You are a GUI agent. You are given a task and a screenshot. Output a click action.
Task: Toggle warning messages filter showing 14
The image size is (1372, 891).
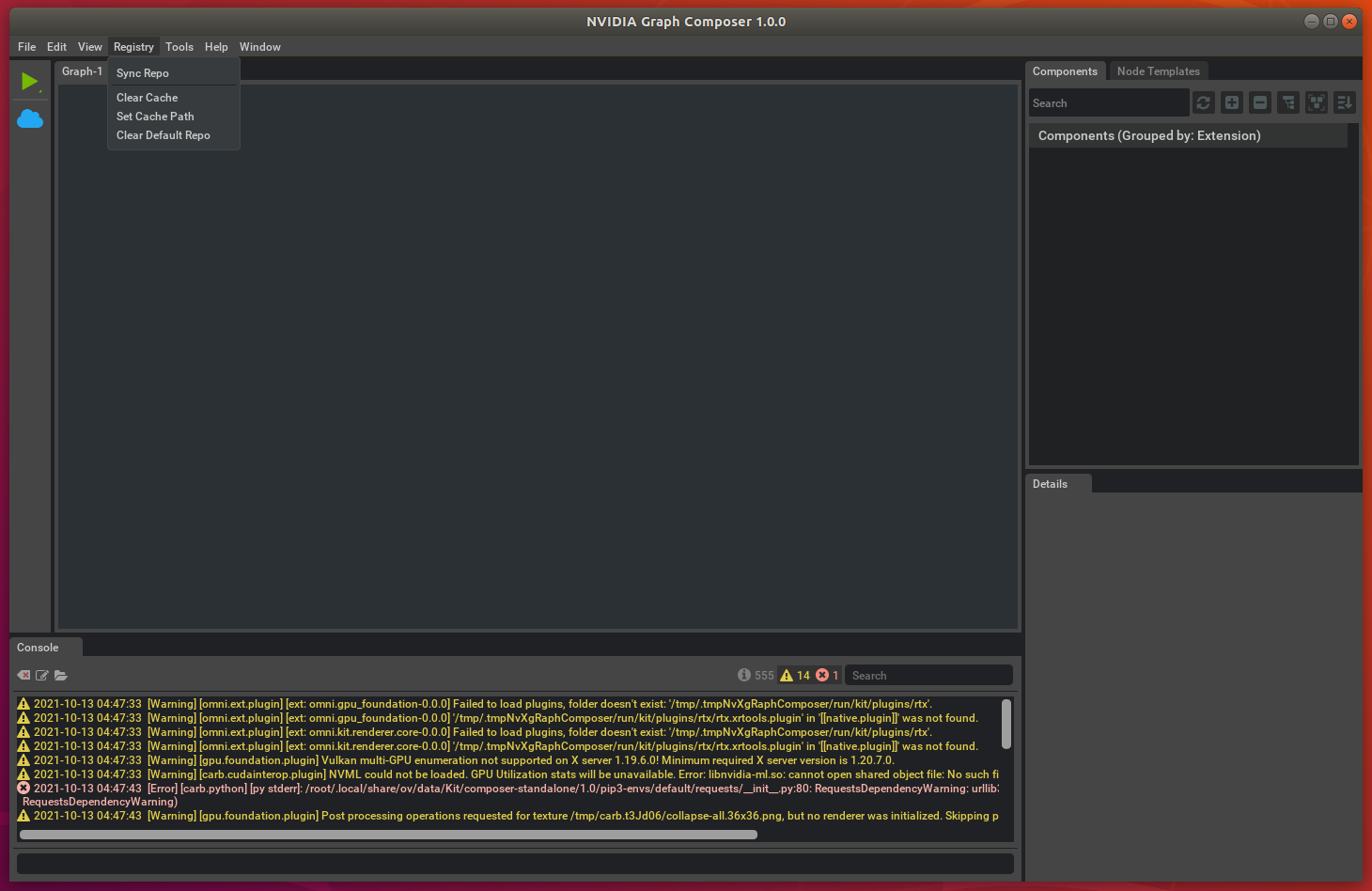795,676
